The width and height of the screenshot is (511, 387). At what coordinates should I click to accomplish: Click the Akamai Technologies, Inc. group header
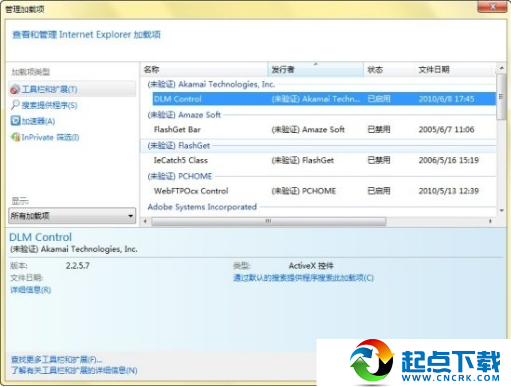point(211,84)
